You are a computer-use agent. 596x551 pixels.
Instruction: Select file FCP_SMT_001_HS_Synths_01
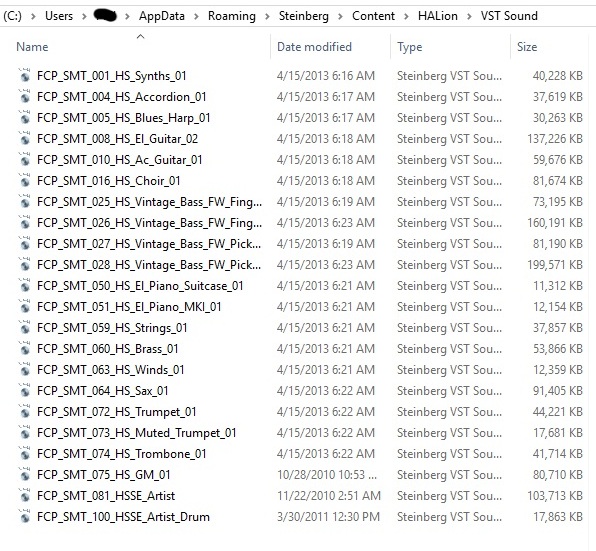[x=112, y=76]
